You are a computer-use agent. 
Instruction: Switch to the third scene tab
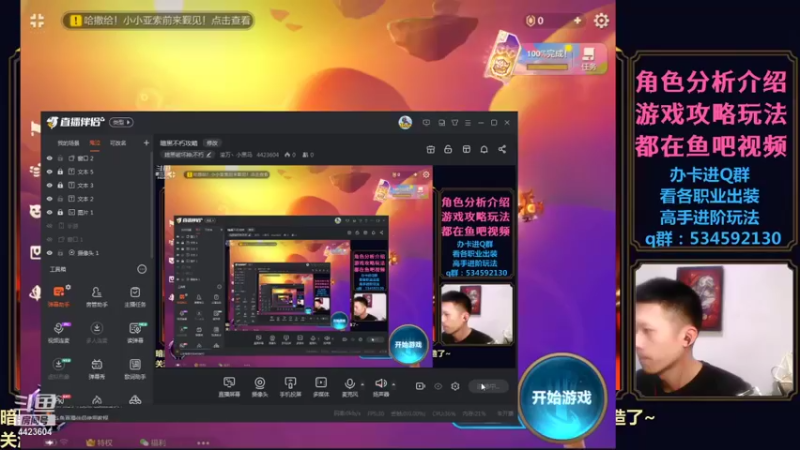coord(118,143)
